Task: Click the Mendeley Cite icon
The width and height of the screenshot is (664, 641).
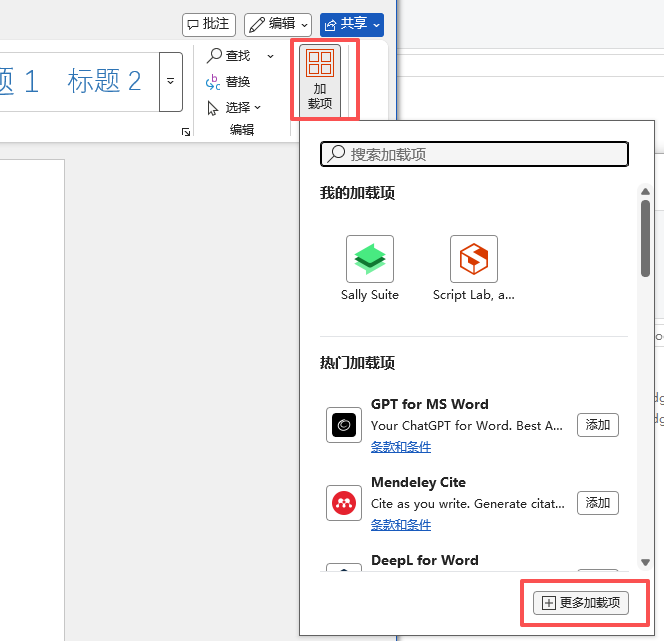Action: coord(344,503)
